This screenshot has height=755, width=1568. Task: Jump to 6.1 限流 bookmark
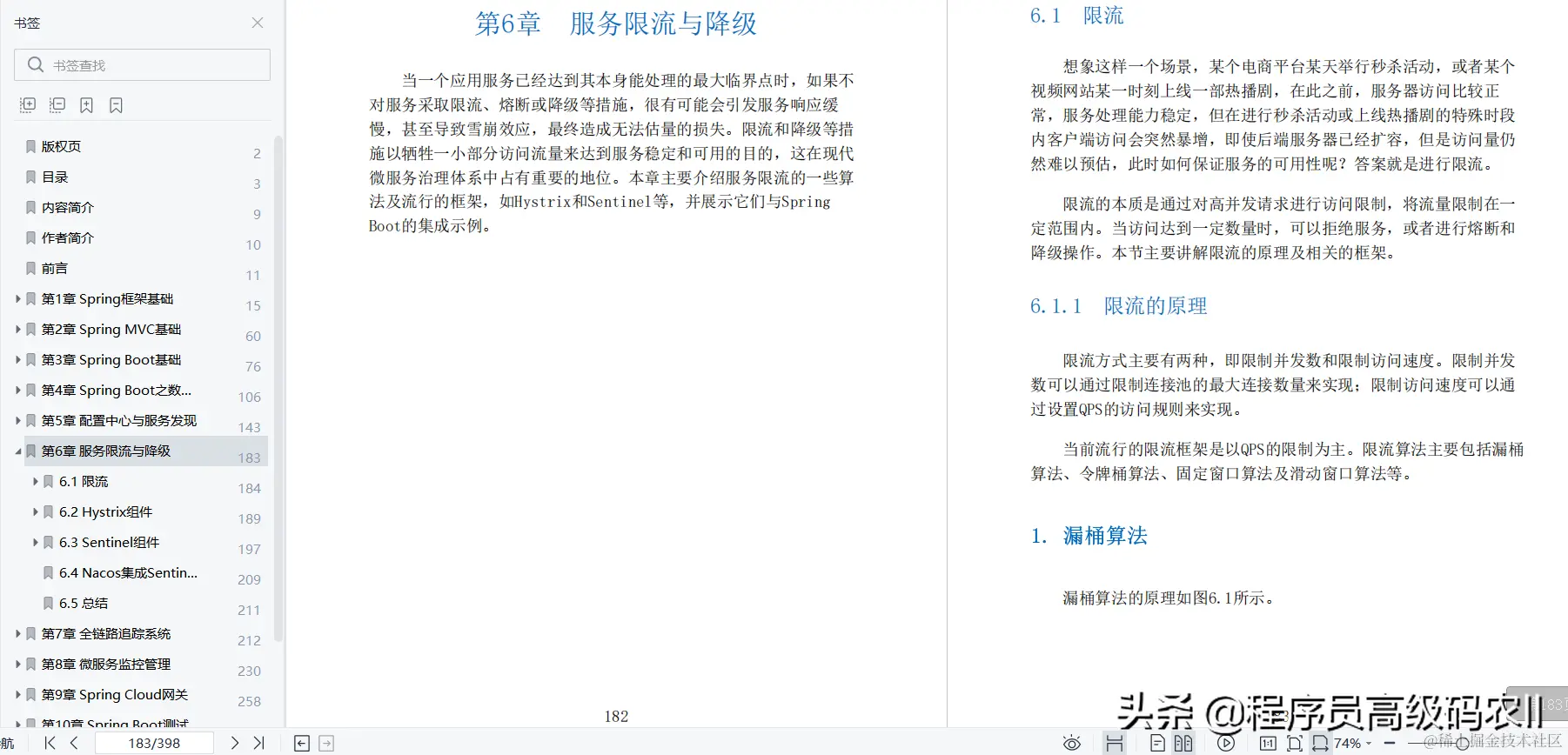pyautogui.click(x=84, y=481)
